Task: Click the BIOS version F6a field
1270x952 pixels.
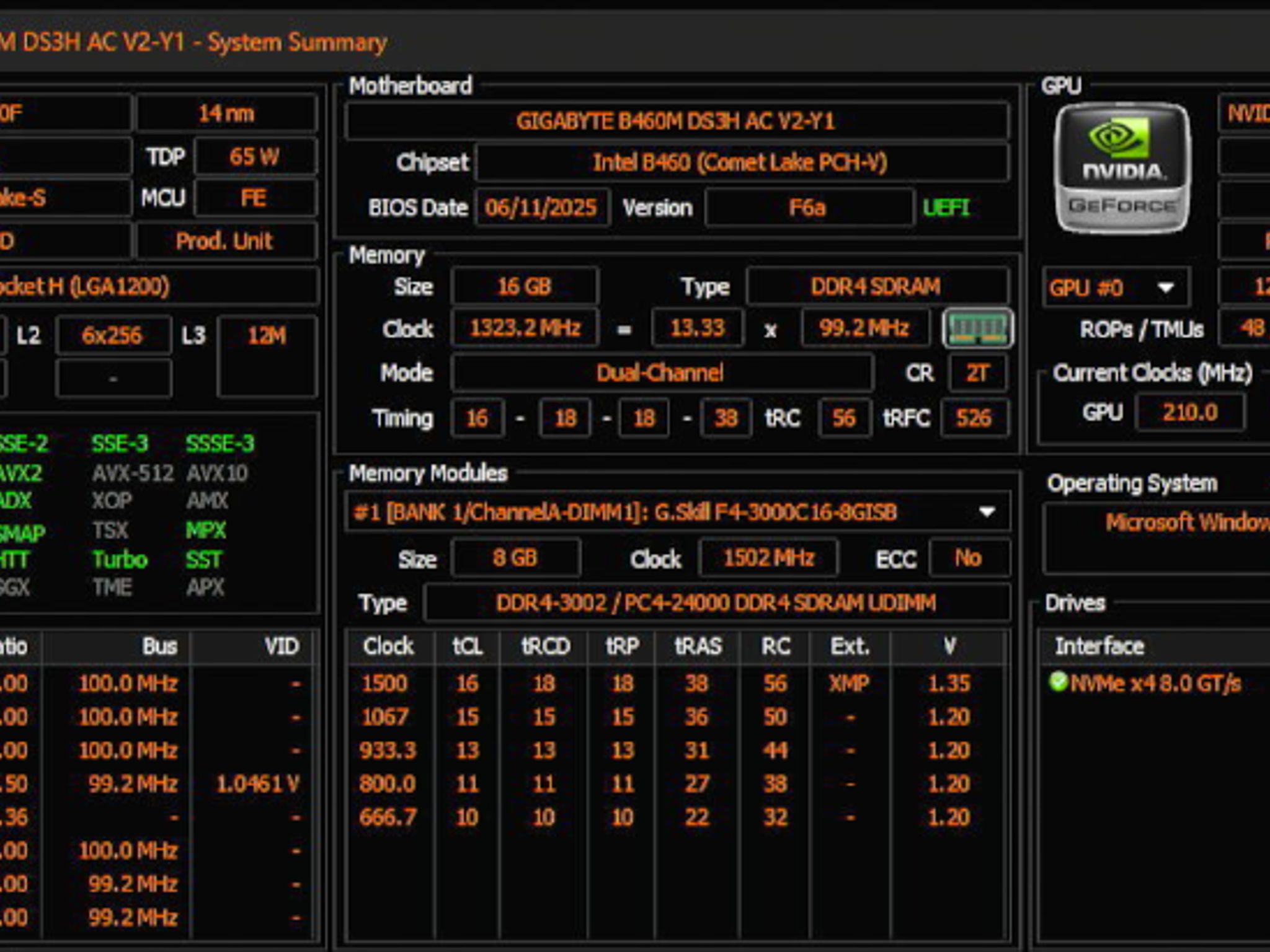Action: tap(809, 208)
